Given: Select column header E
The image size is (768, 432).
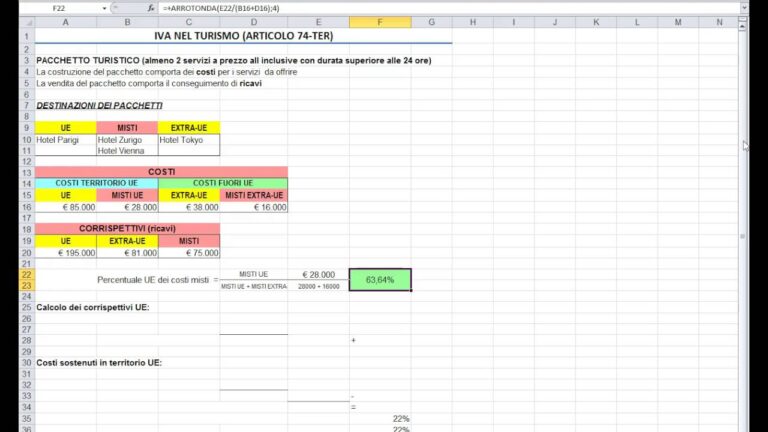Looking at the screenshot, I should (x=318, y=23).
